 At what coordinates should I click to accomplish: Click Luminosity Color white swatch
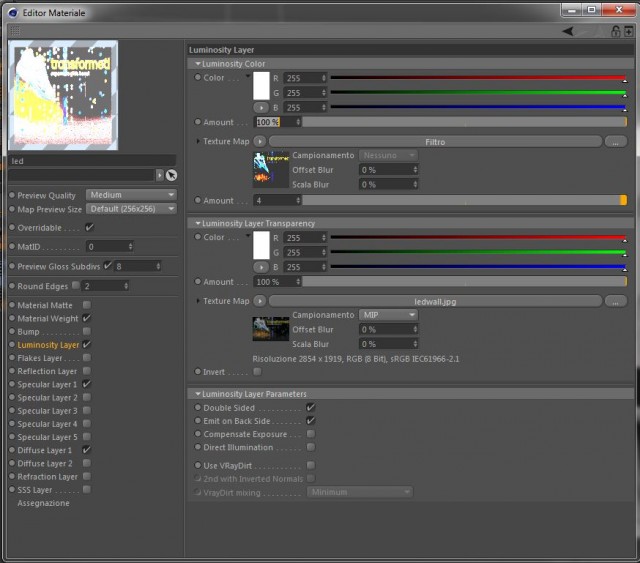[x=261, y=86]
